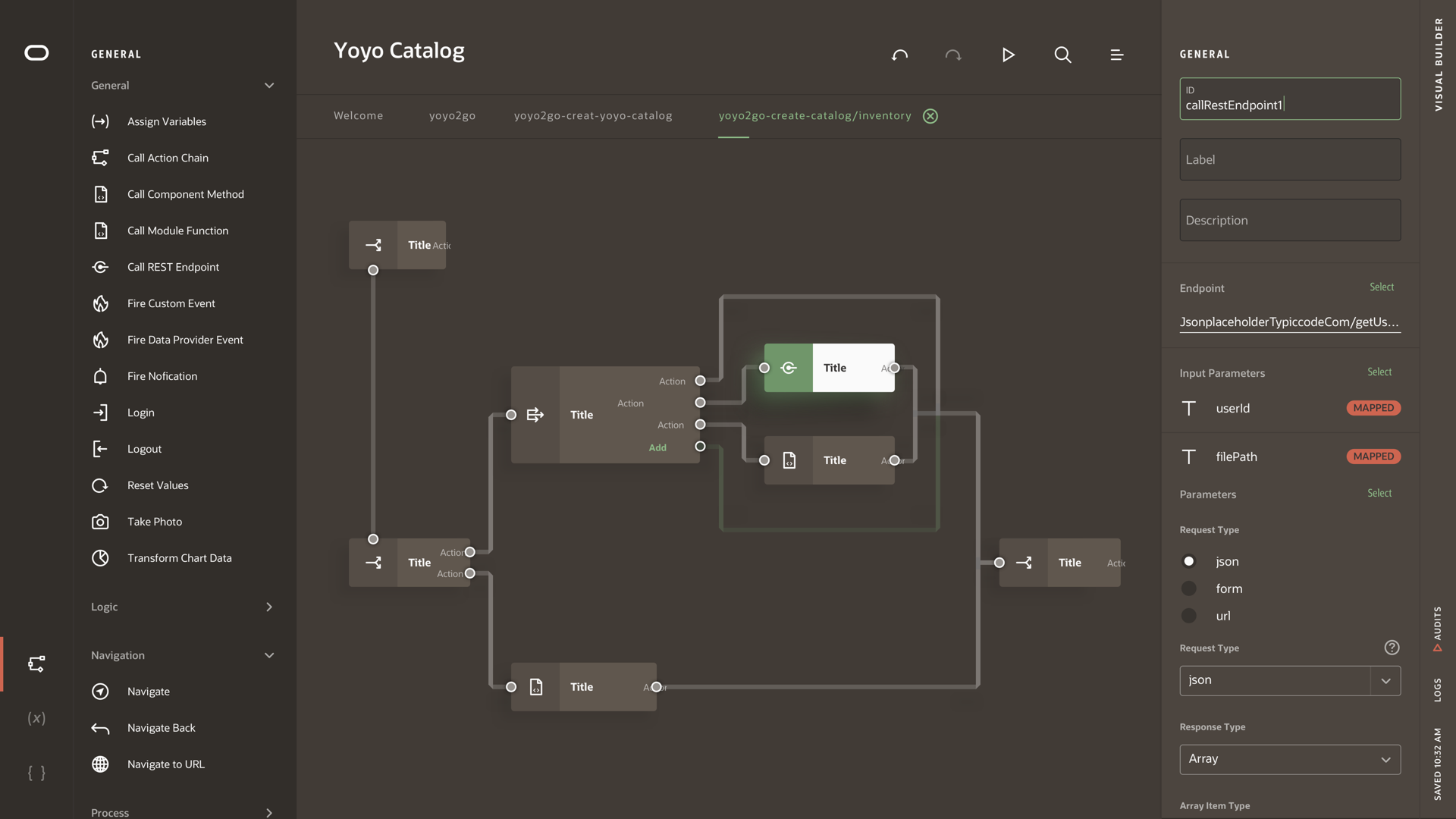
Task: Click Select next to Parameters
Action: (x=1379, y=493)
